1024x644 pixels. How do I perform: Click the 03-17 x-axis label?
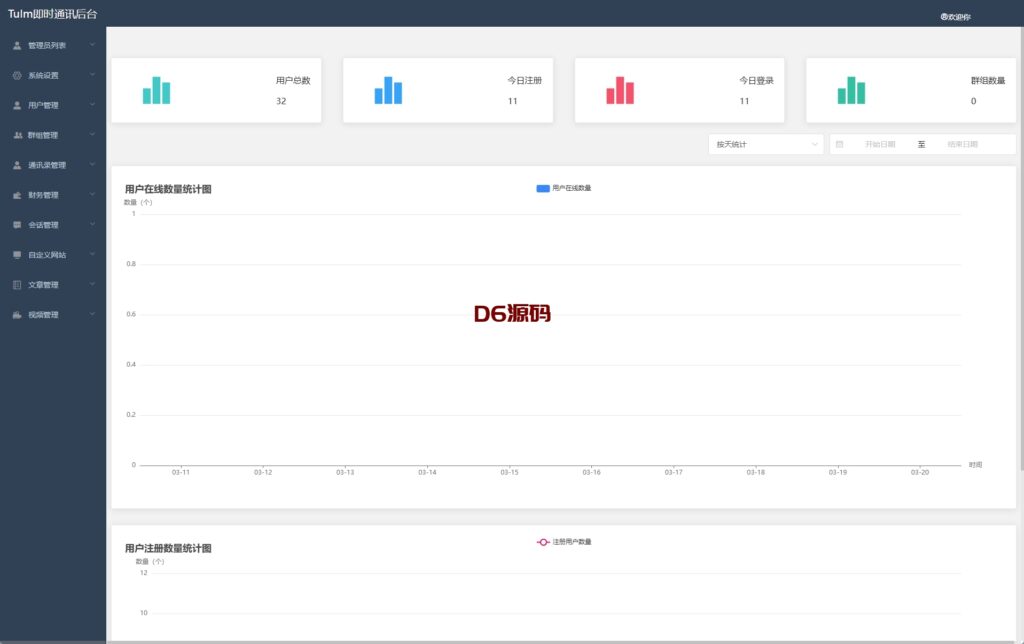673,472
